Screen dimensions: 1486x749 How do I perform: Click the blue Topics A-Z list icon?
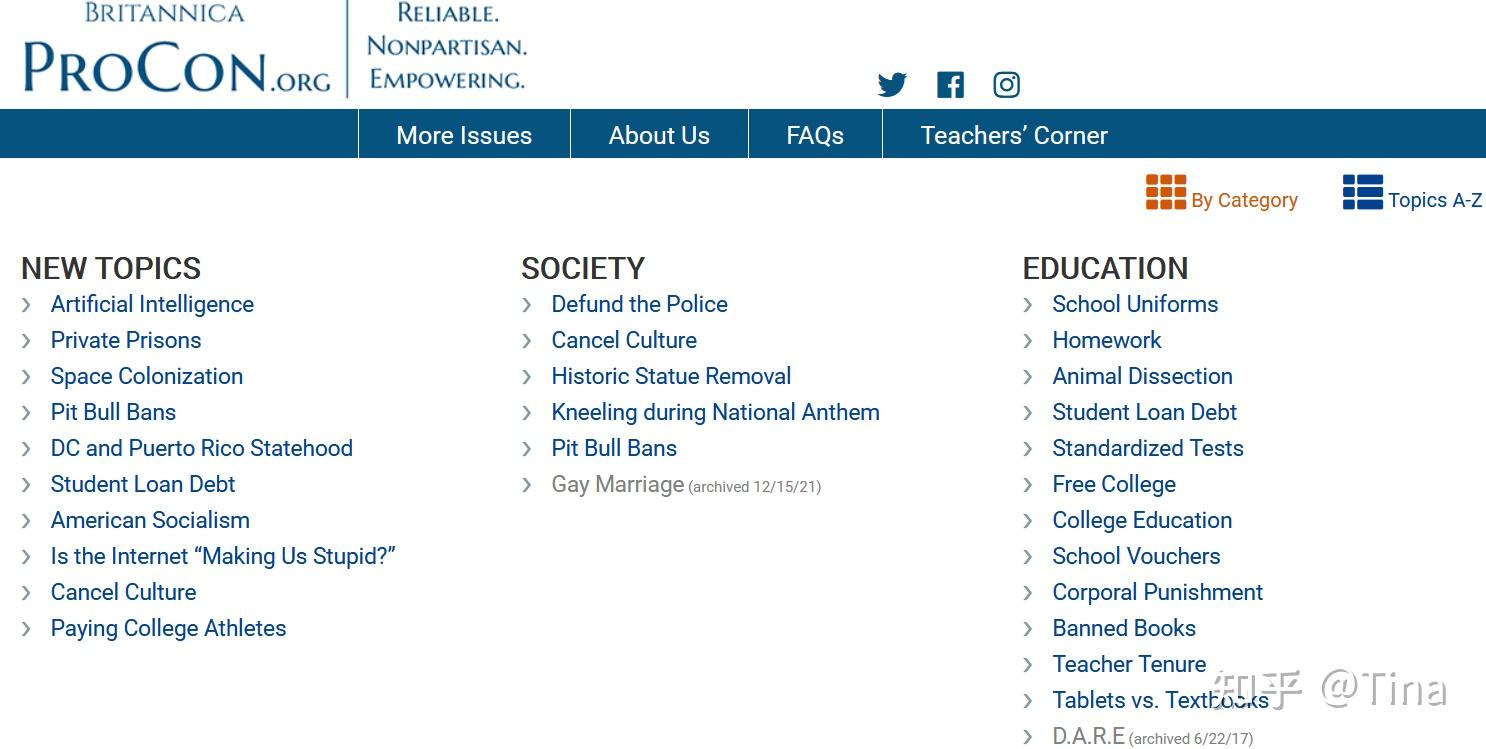[1362, 192]
